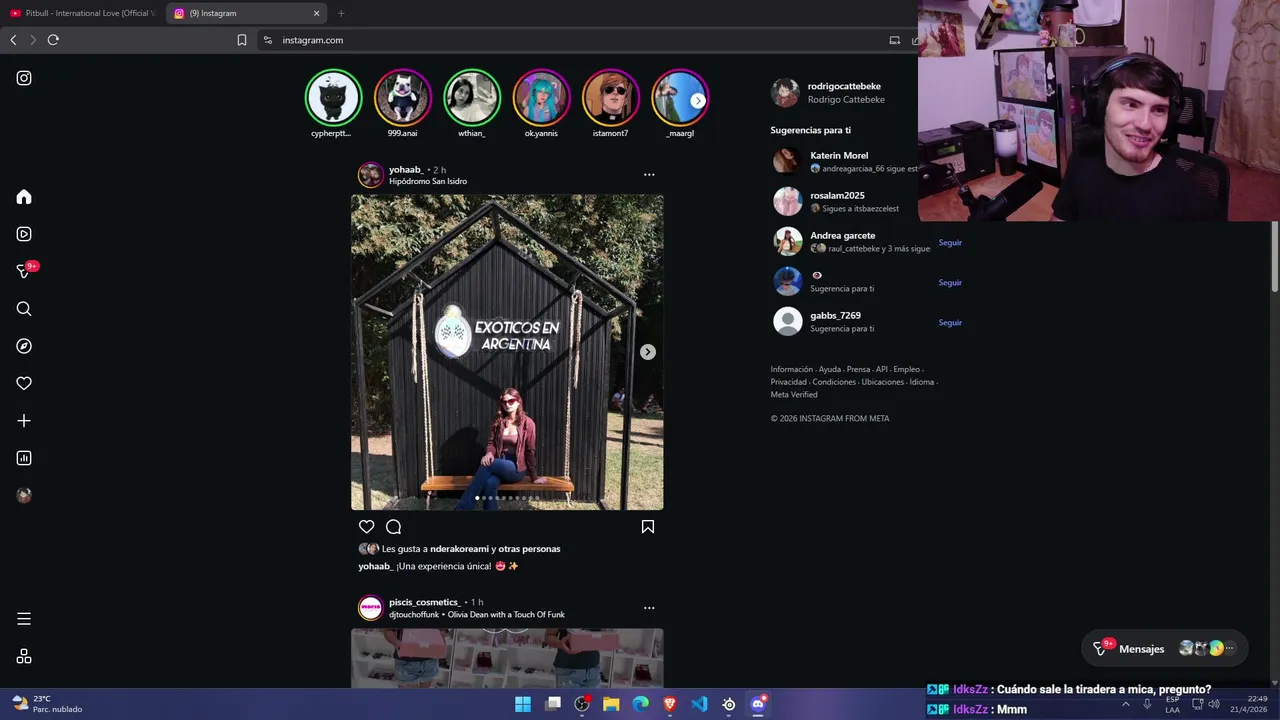Follow gabbs_7269

[950, 322]
